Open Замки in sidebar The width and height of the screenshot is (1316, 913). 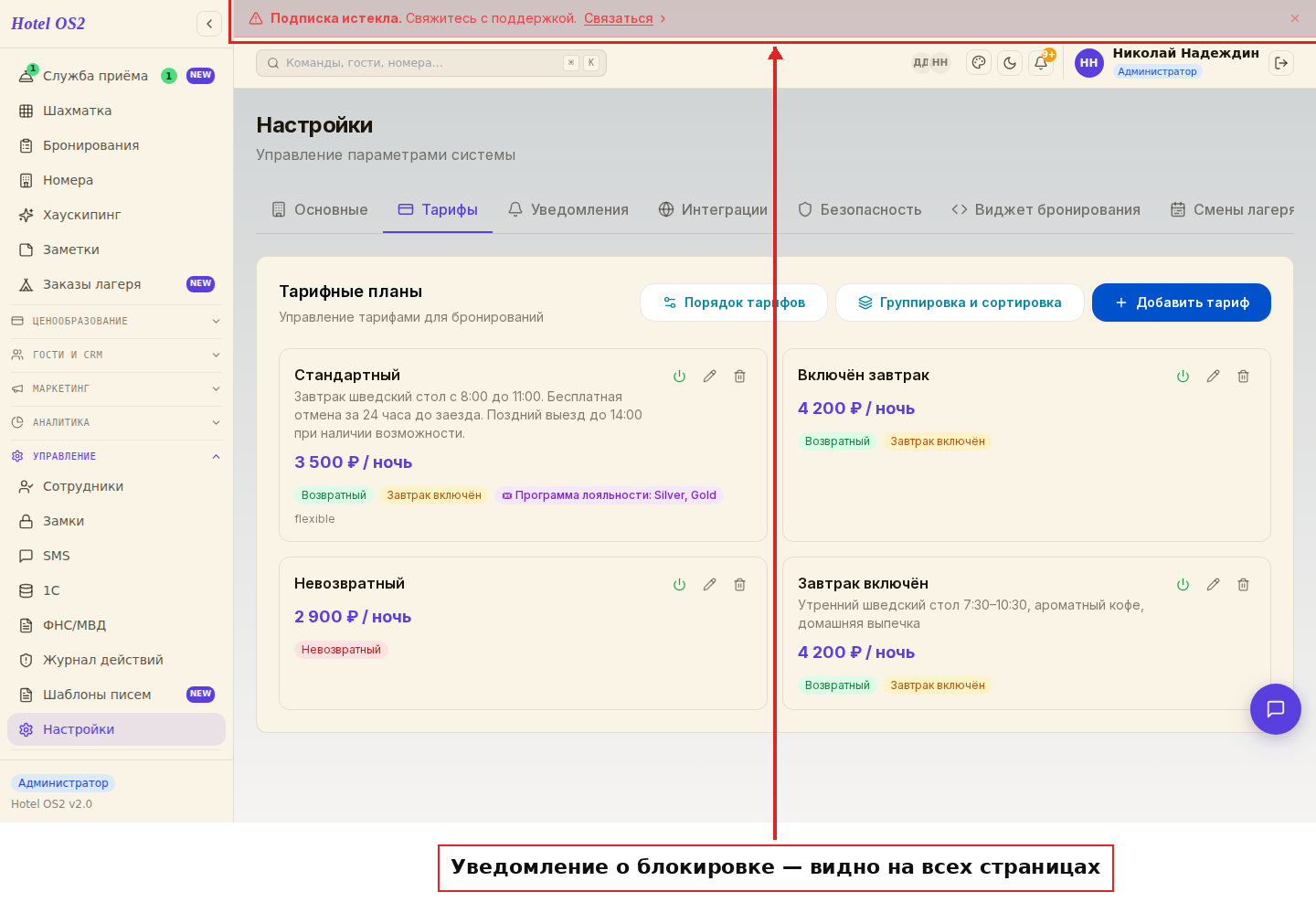click(x=116, y=521)
